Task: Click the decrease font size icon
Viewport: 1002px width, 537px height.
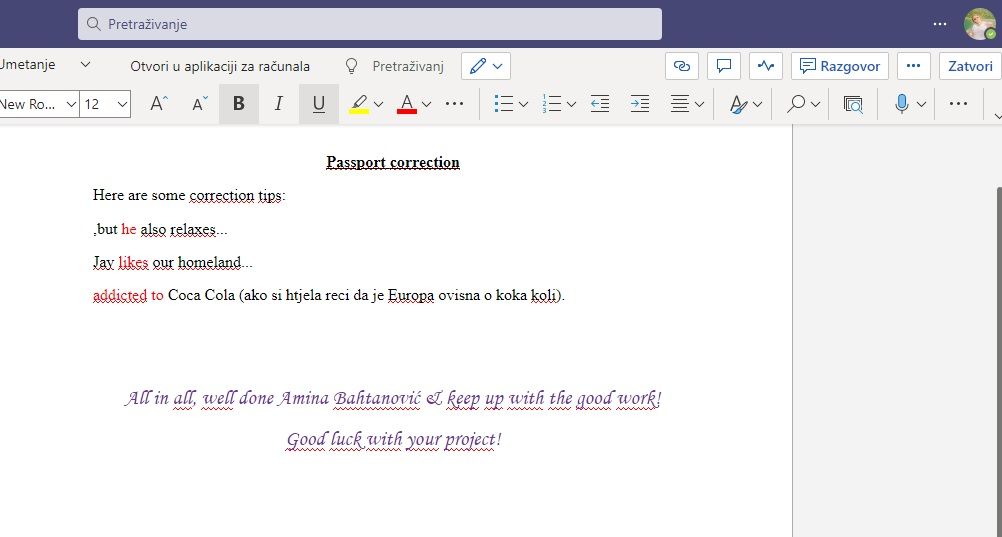Action: pos(200,104)
